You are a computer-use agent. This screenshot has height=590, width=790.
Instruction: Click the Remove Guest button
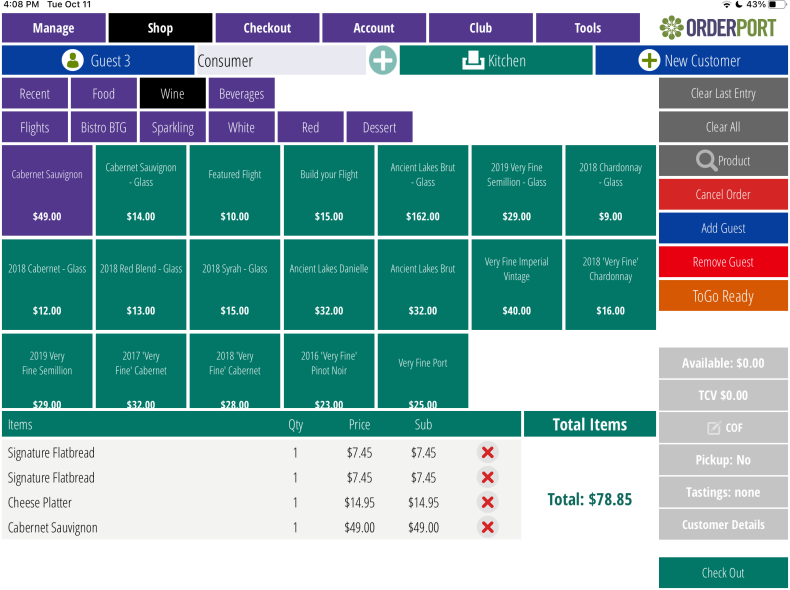click(x=723, y=262)
